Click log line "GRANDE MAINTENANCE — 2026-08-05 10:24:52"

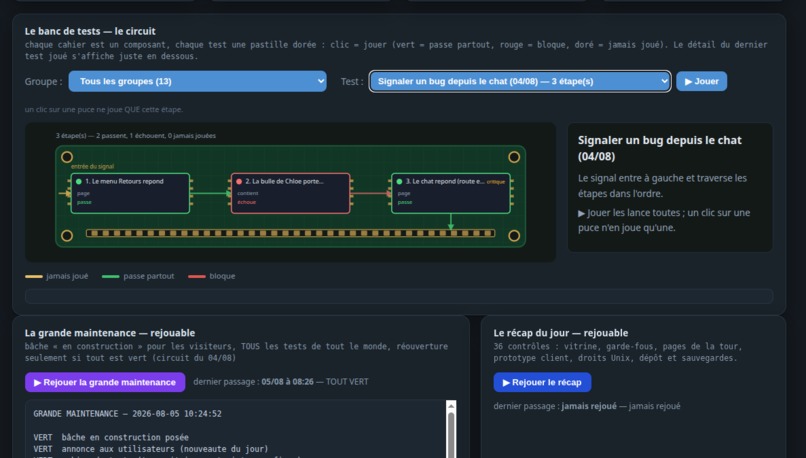pos(127,414)
